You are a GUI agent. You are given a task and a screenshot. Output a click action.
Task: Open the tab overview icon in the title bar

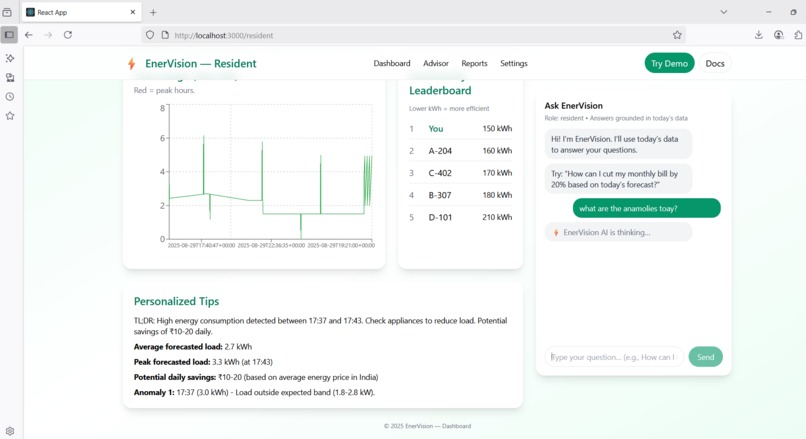pyautogui.click(x=7, y=12)
